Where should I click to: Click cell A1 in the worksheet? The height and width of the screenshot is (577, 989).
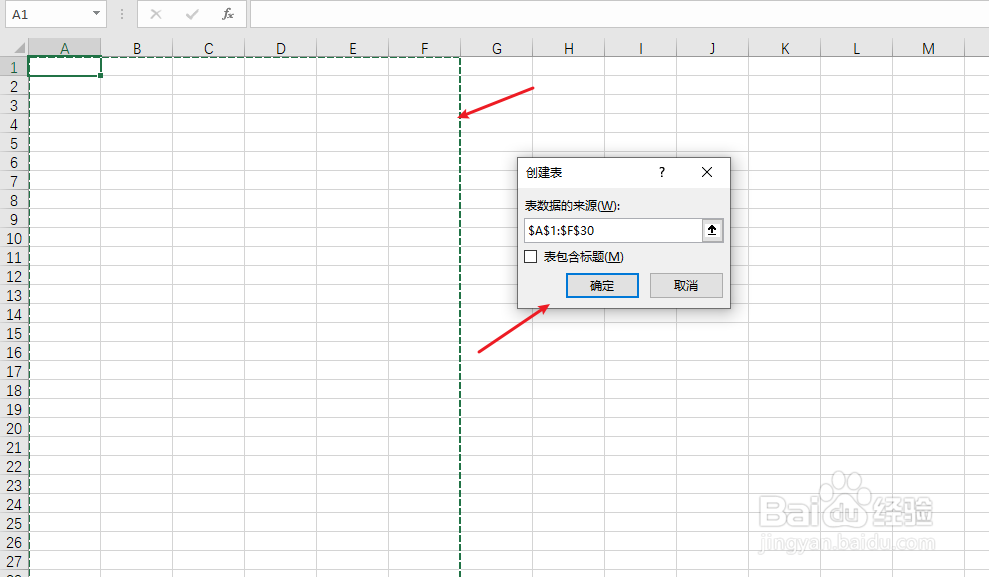point(64,67)
